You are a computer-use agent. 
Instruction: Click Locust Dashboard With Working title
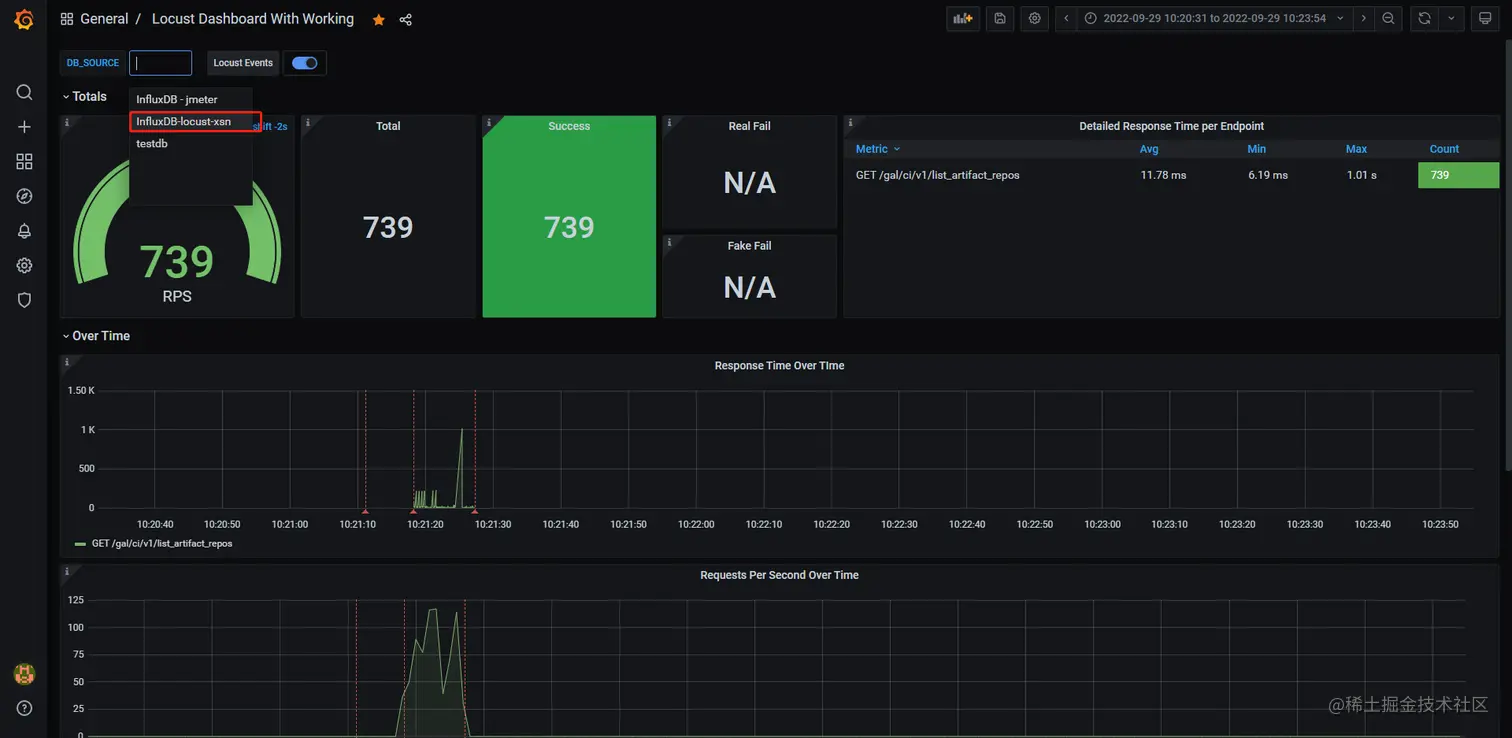pyautogui.click(x=253, y=19)
